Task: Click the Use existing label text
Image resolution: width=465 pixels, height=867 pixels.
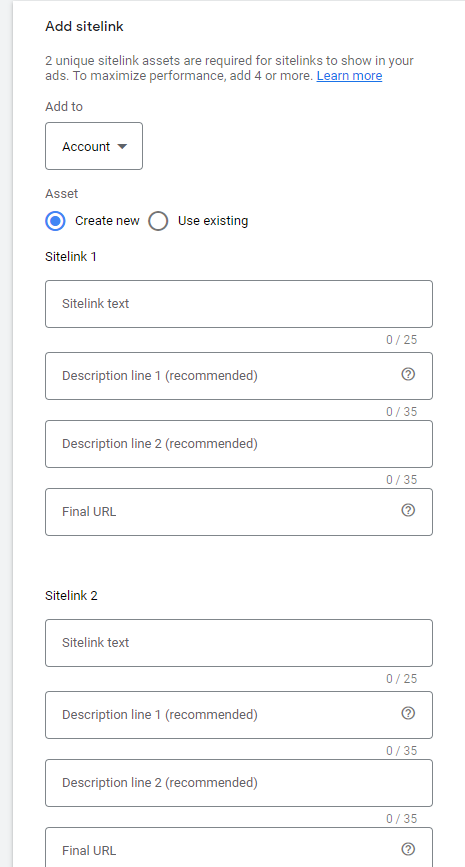Action: [213, 221]
